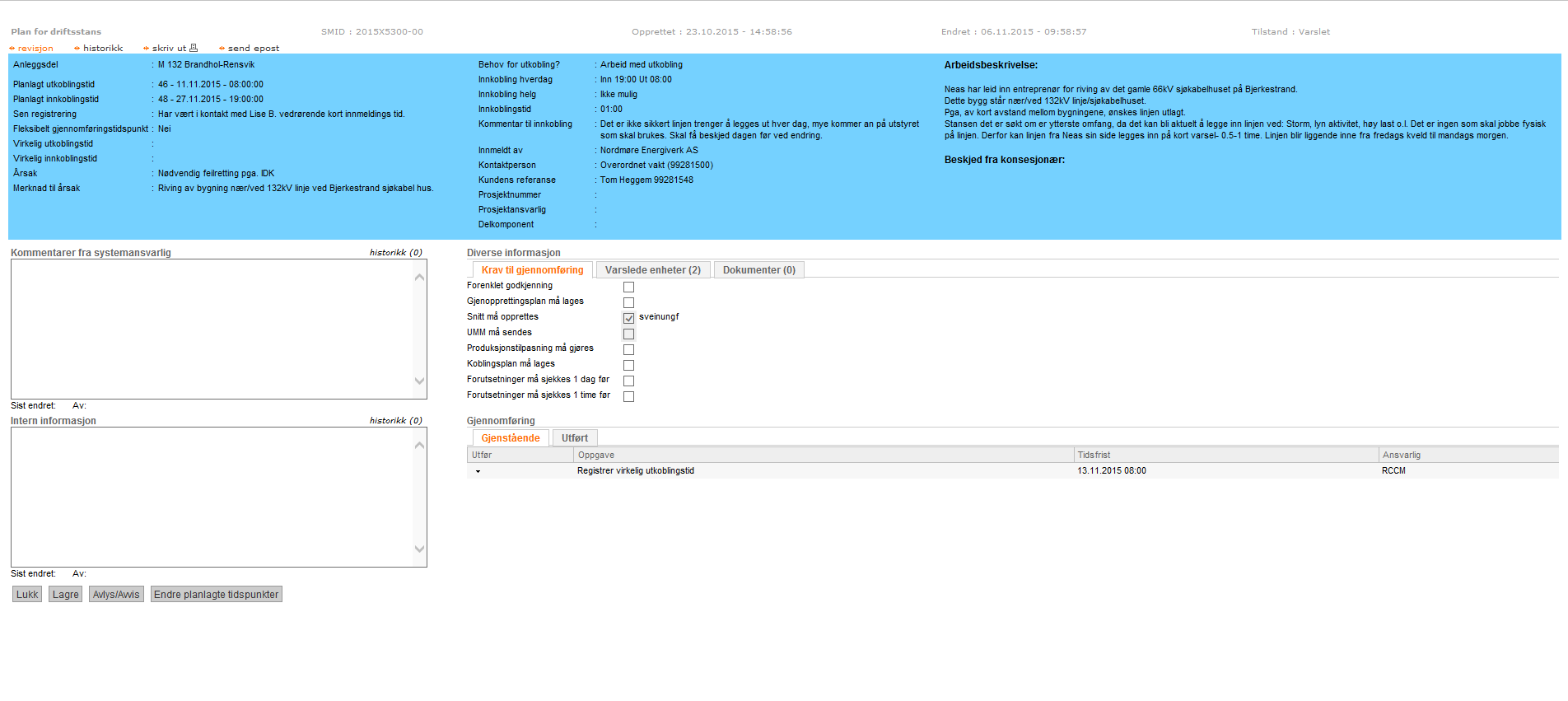Click the 'Plan for driftsstans' title
The image size is (1568, 701).
pos(56,32)
